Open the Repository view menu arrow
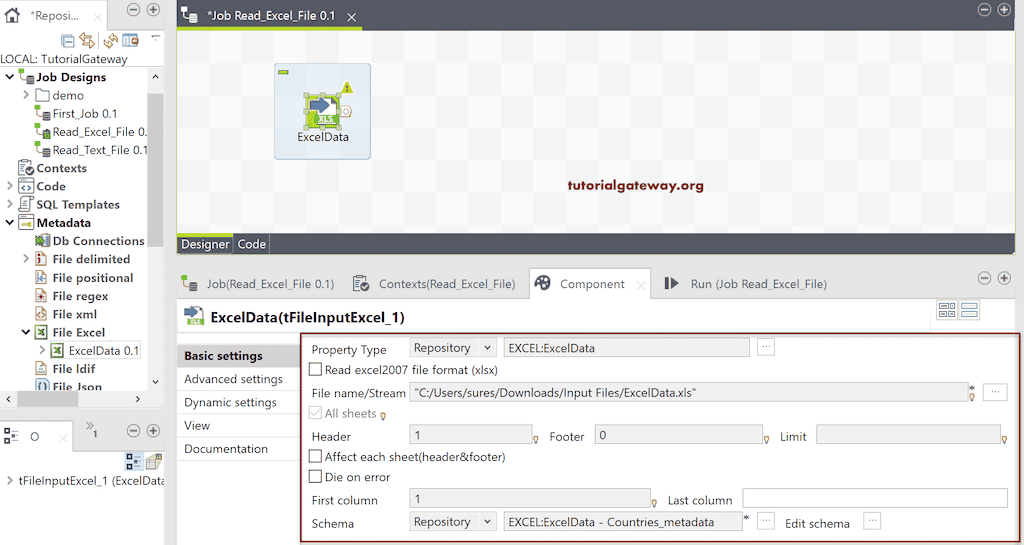 point(155,38)
